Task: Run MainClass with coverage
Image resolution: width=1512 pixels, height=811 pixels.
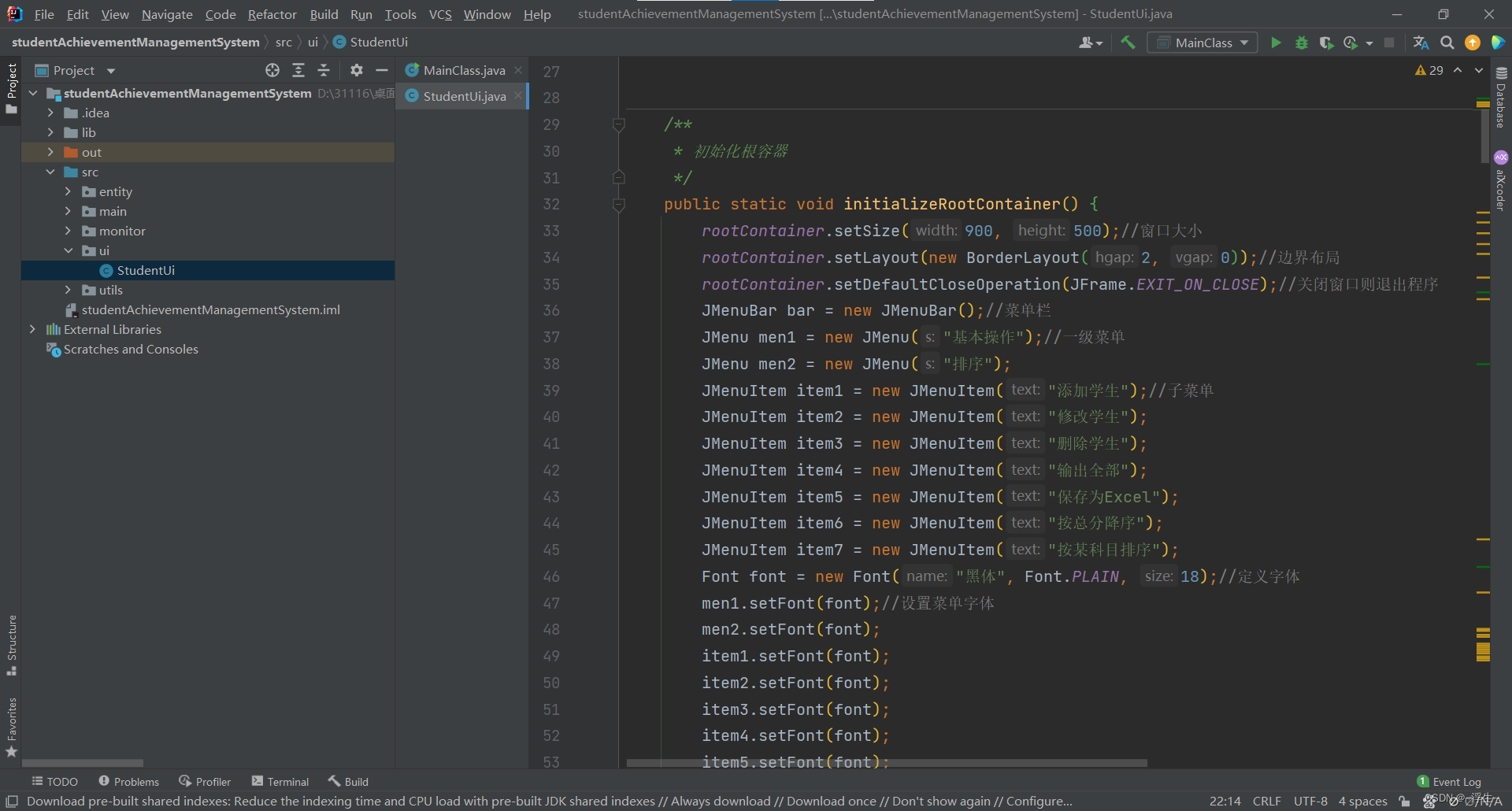Action: tap(1326, 43)
